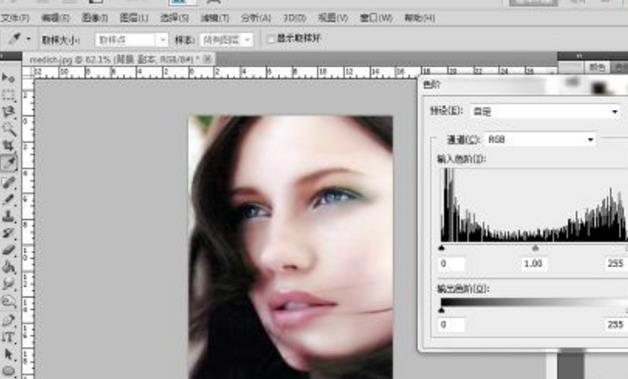Select the Rectangular Marquee tool
The width and height of the screenshot is (628, 379).
(x=8, y=95)
